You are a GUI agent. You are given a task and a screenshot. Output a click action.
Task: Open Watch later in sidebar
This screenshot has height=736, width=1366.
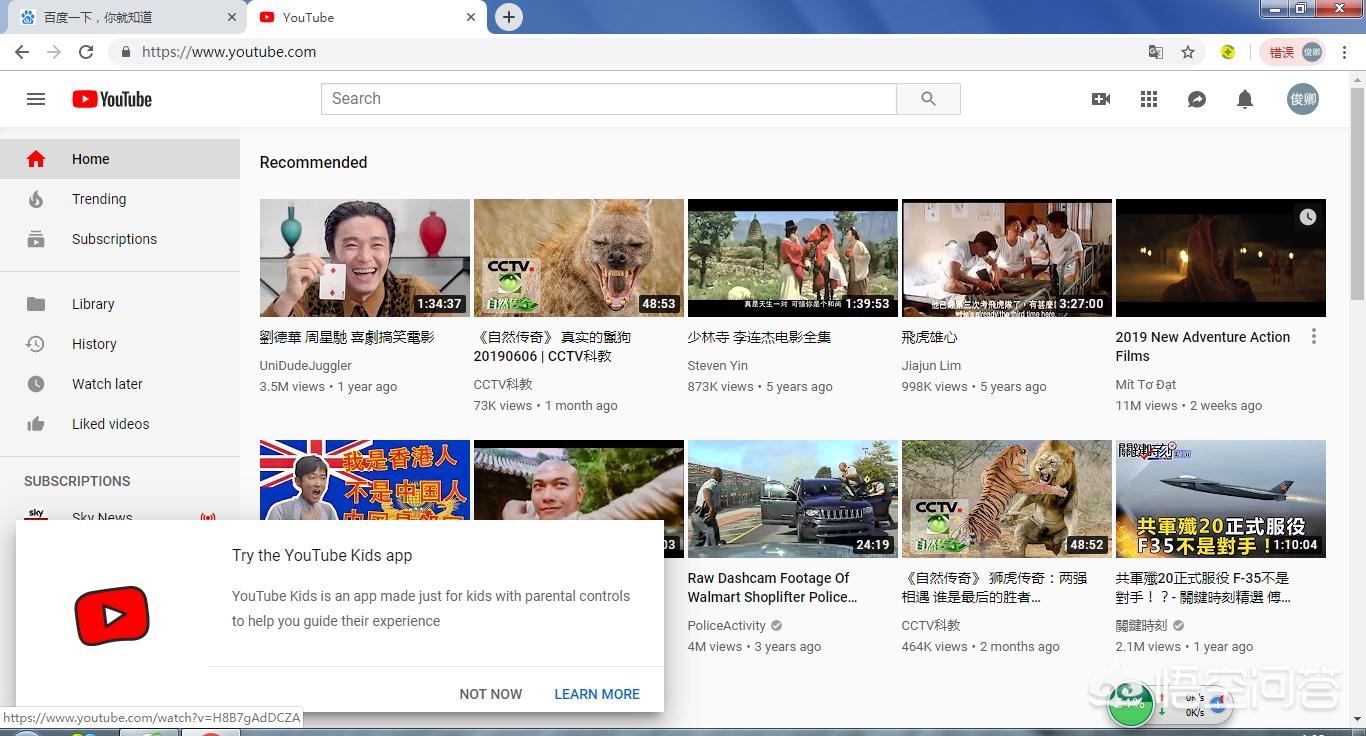(x=120, y=384)
